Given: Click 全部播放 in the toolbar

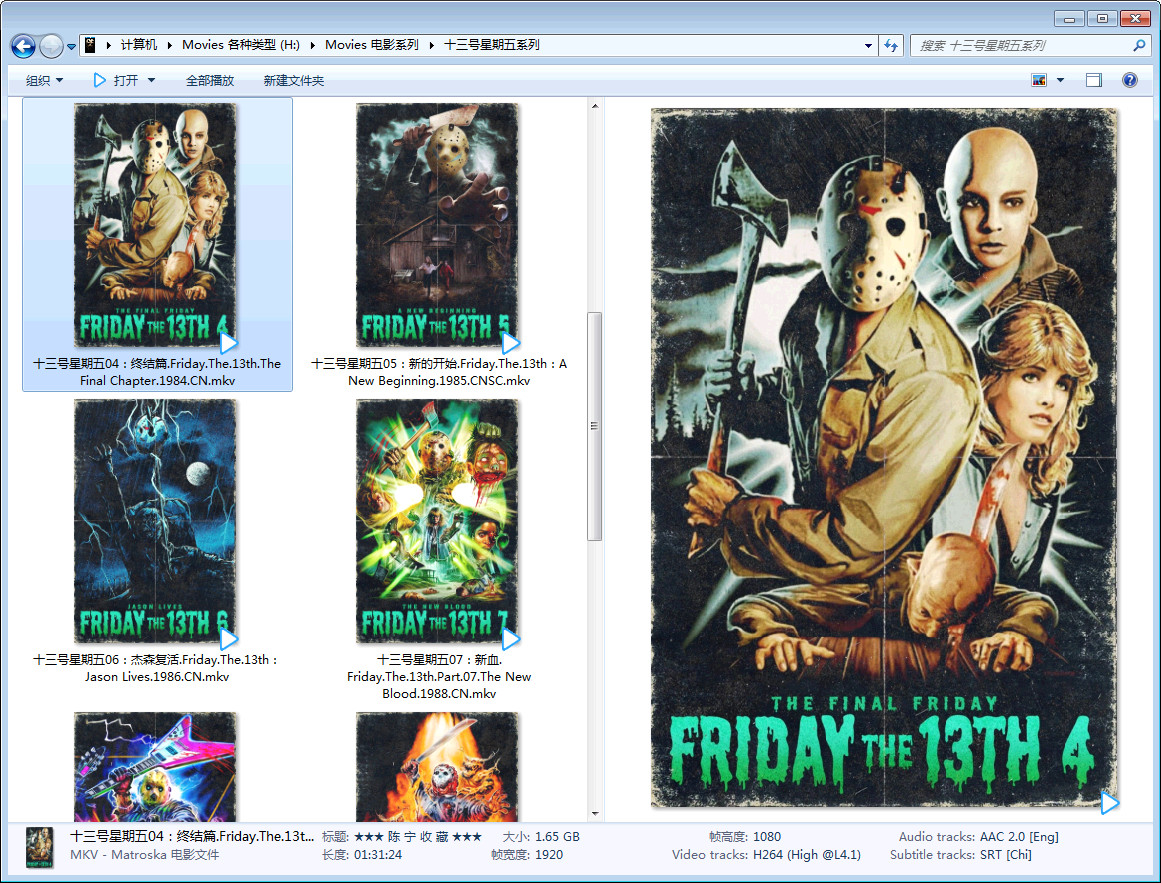Looking at the screenshot, I should [x=210, y=80].
